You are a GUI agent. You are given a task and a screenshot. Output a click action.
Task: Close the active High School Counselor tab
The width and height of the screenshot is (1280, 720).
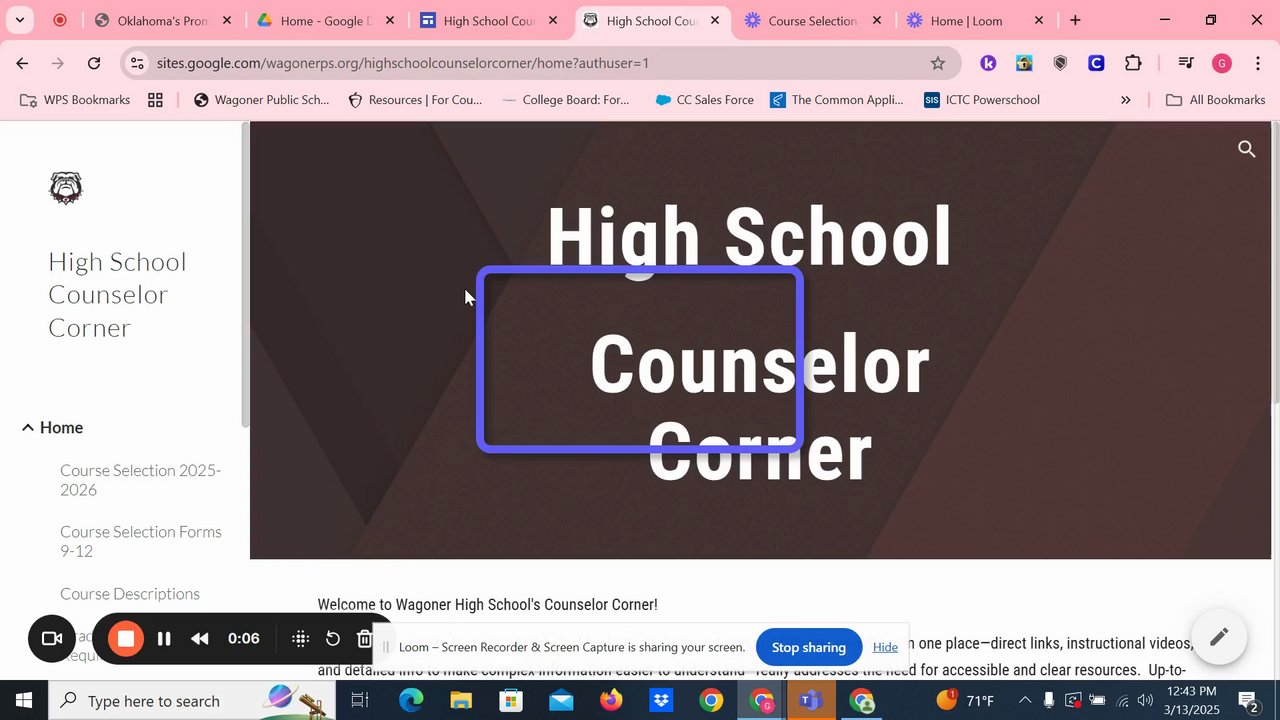click(x=714, y=20)
